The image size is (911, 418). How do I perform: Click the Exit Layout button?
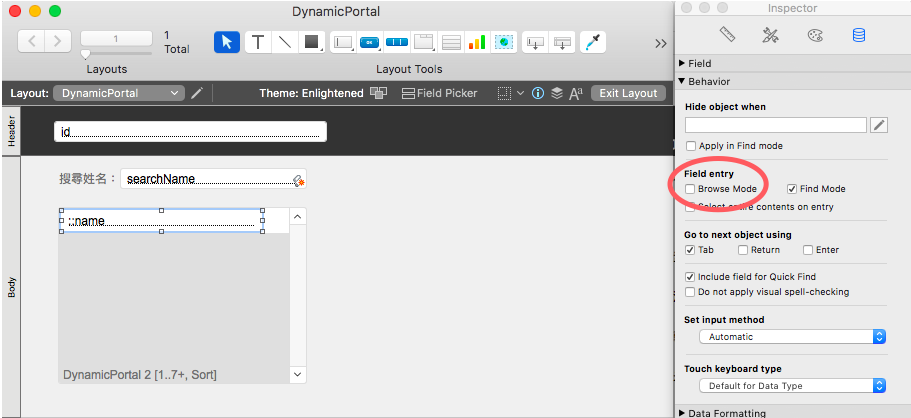(x=628, y=93)
